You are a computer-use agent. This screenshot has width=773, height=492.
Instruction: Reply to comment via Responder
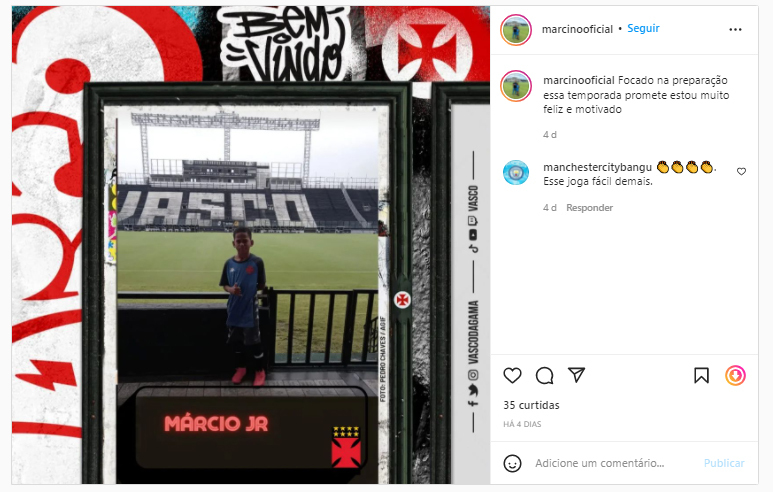click(x=589, y=208)
